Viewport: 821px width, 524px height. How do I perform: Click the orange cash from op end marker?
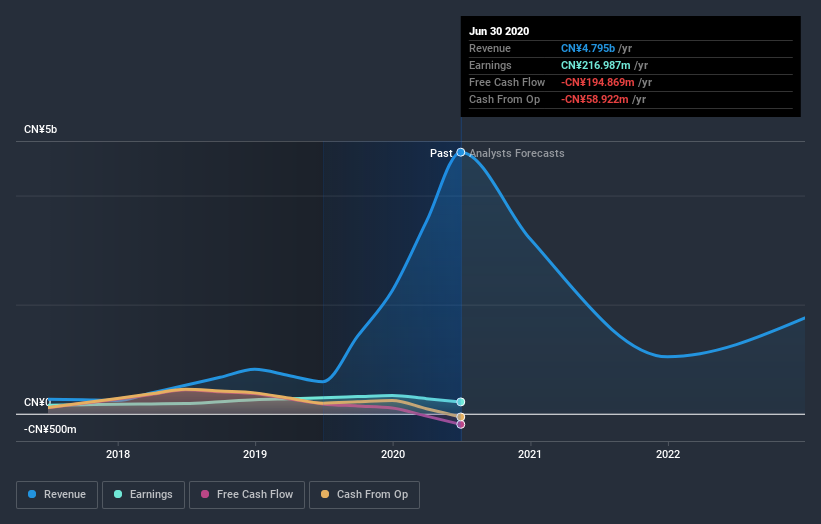point(461,417)
